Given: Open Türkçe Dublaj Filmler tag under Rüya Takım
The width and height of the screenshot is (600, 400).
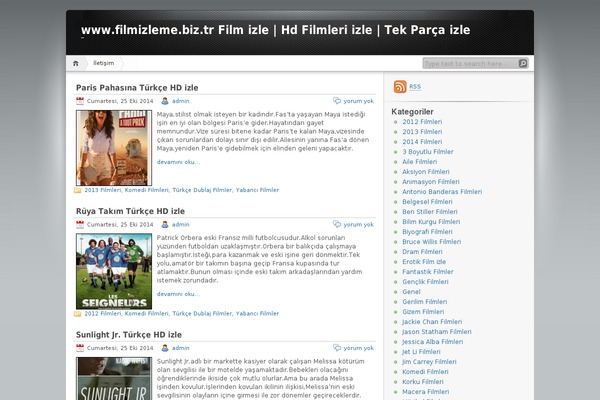Looking at the screenshot, I should click(202, 313).
